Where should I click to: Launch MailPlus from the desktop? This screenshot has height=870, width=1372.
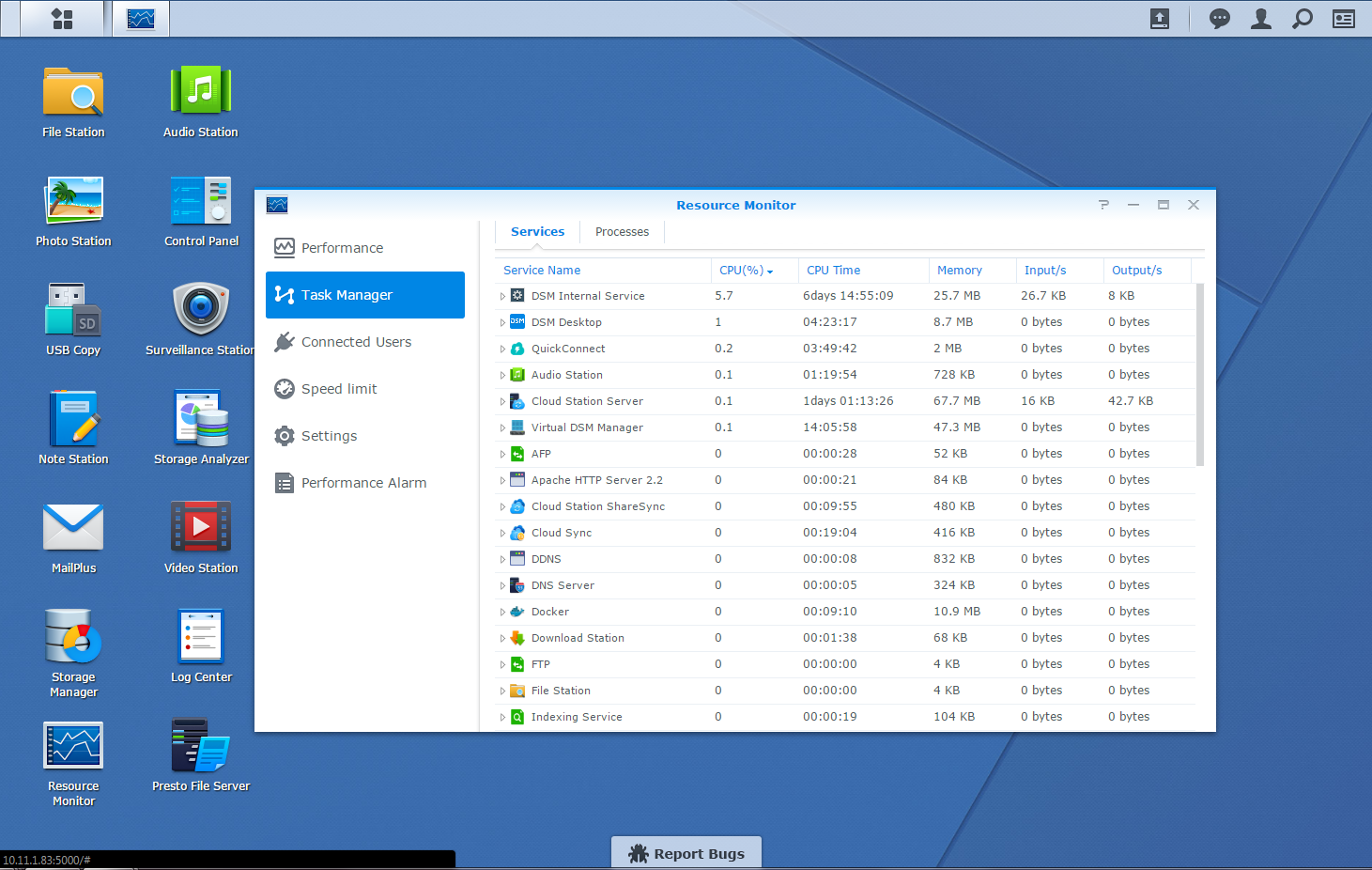73,528
